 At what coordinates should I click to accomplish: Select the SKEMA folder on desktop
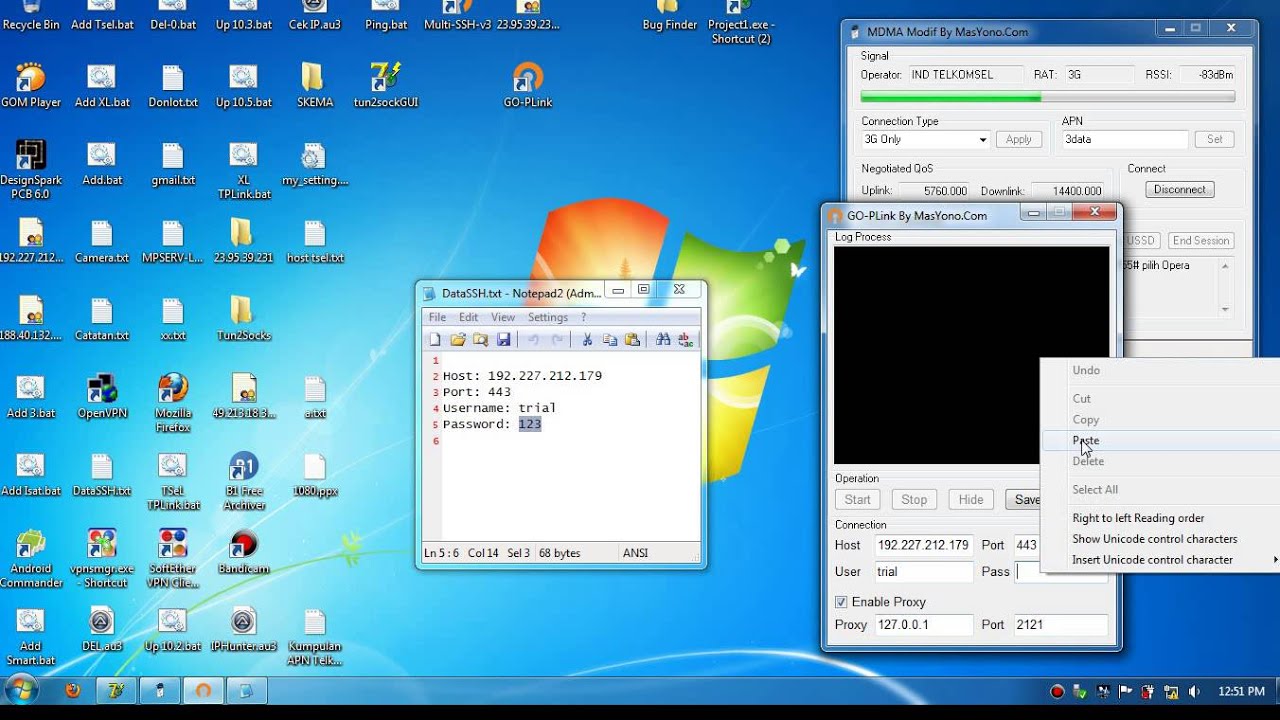tap(314, 85)
